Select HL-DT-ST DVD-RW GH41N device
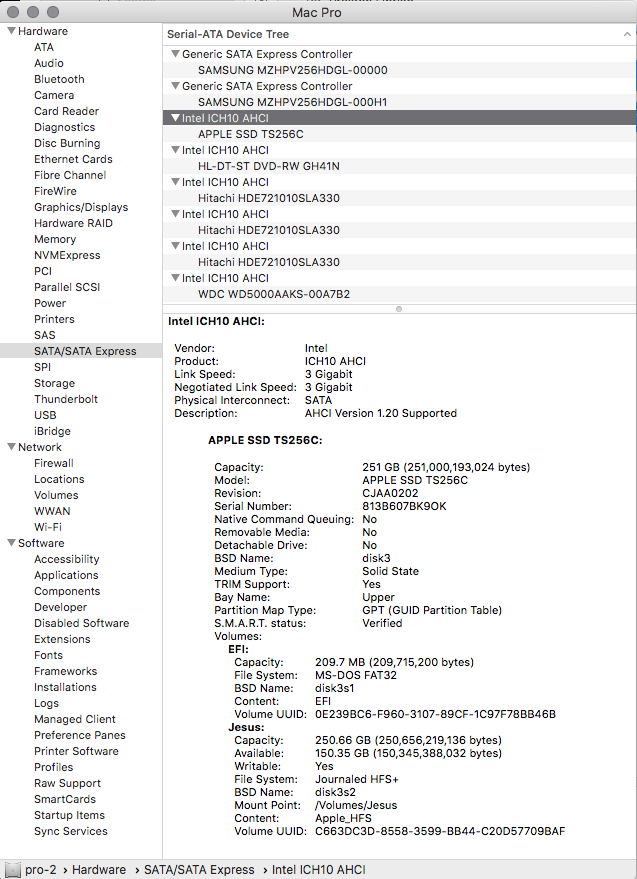The height and width of the screenshot is (879, 637). [x=399, y=166]
